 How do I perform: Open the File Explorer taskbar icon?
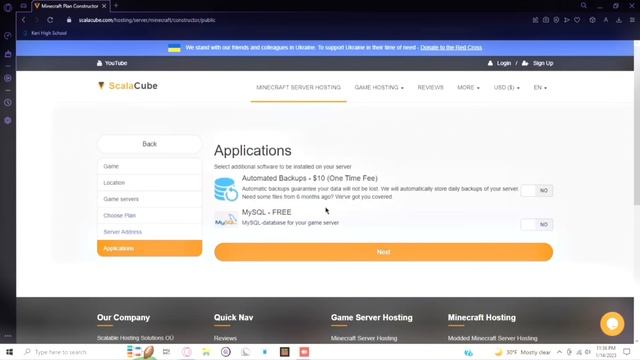point(206,352)
